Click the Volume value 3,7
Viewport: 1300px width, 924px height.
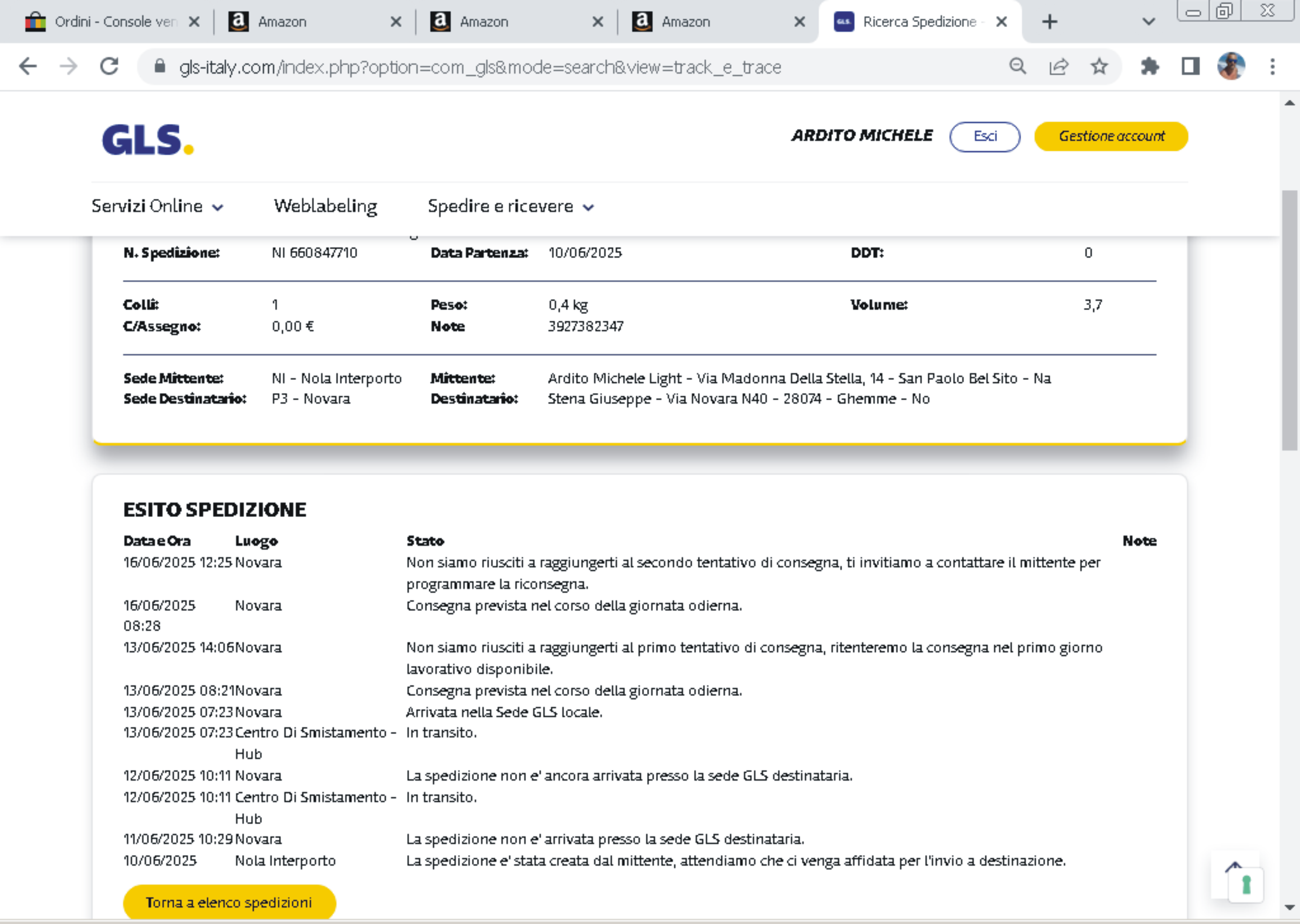(x=1092, y=305)
